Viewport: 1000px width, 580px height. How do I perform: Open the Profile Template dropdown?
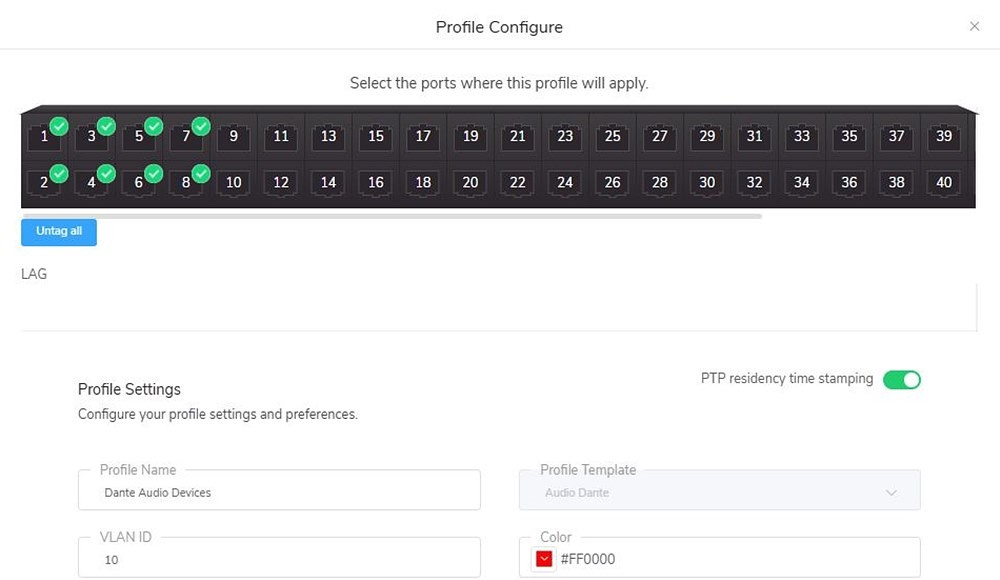coord(719,490)
